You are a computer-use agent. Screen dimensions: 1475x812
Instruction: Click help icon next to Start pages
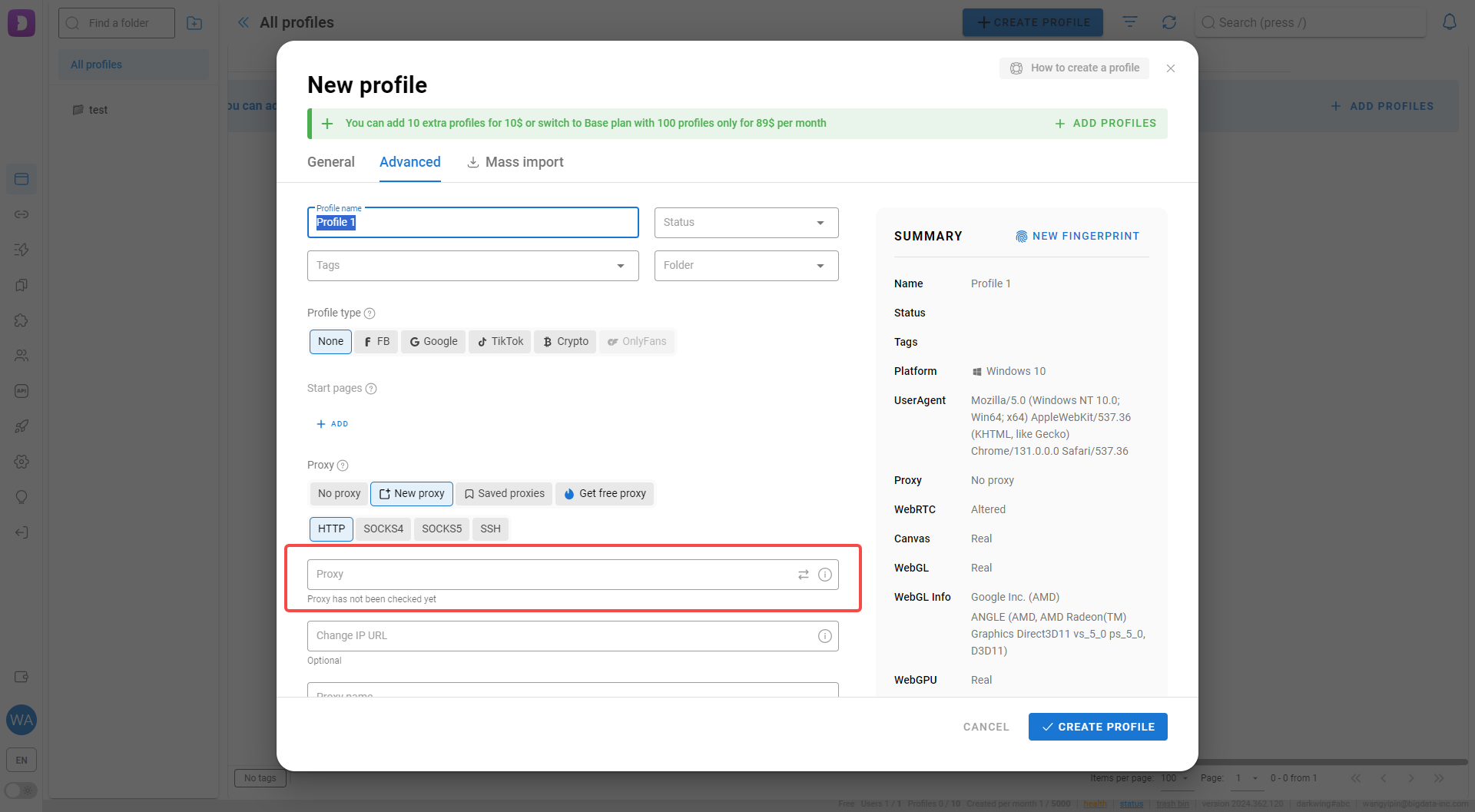(x=371, y=389)
